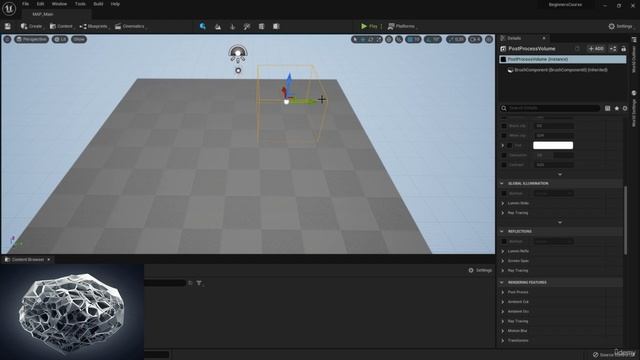Open viewport options hamburger menu
This screenshot has width=640, height=360.
7,39
